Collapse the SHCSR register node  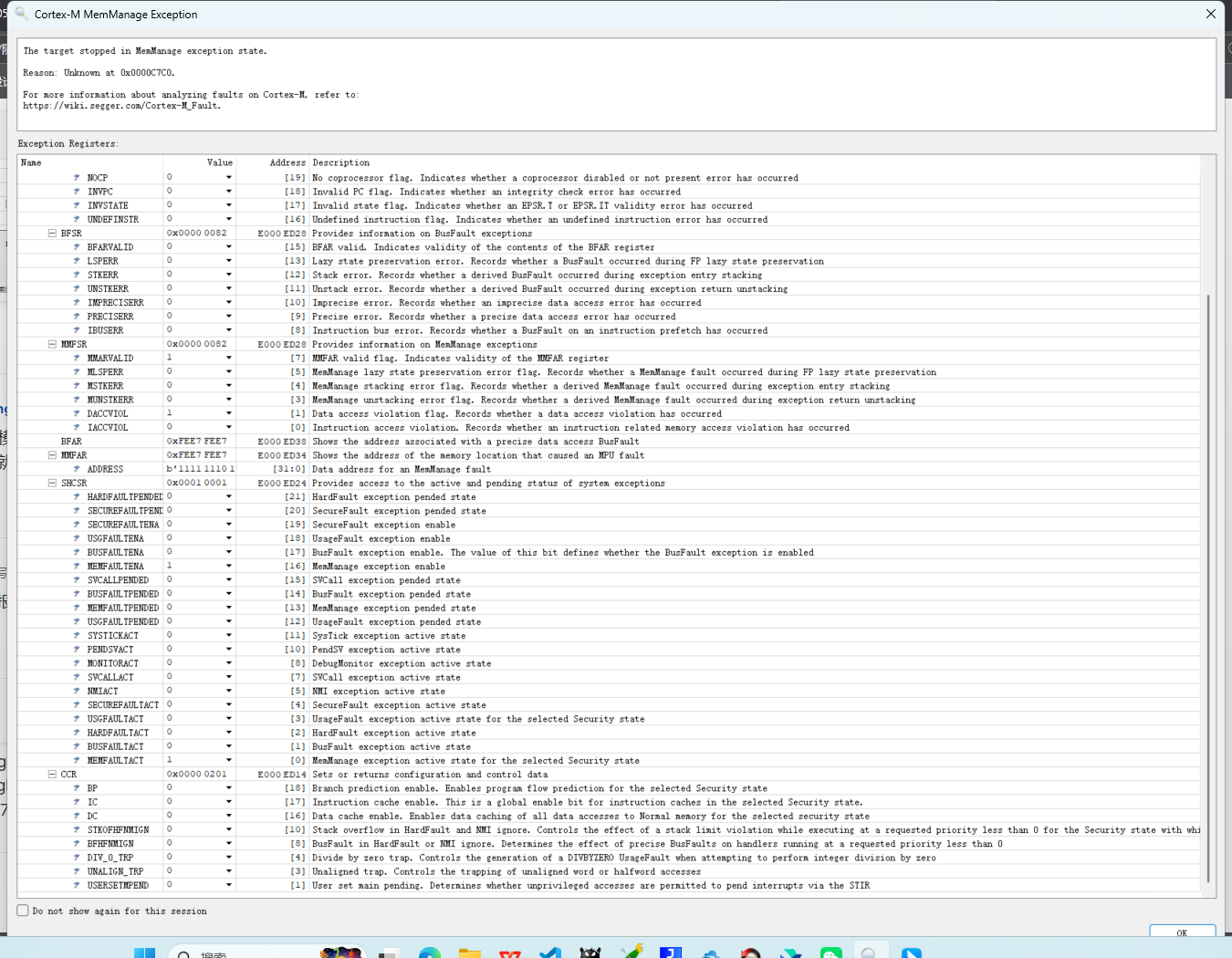[x=52, y=483]
